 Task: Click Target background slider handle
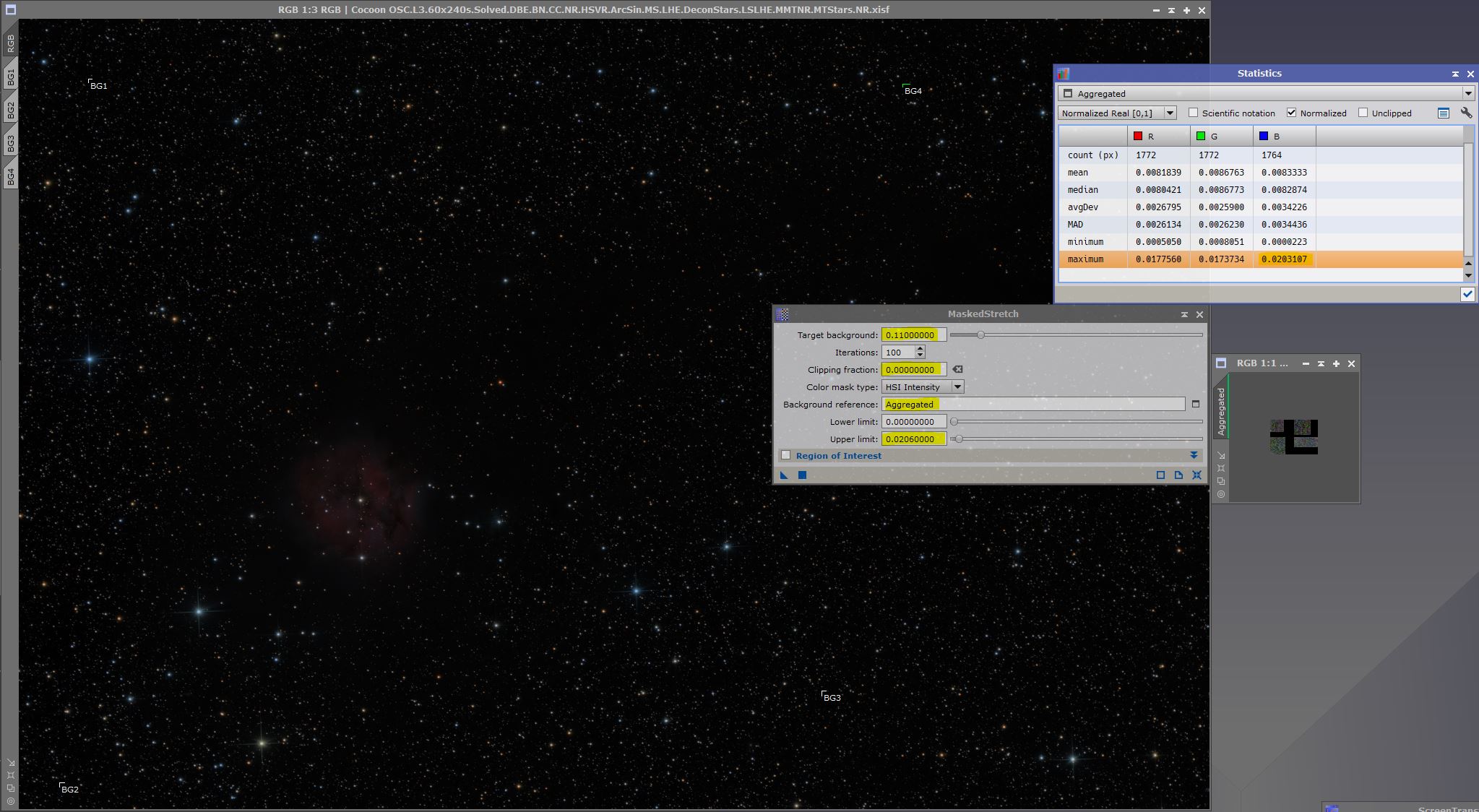point(980,334)
